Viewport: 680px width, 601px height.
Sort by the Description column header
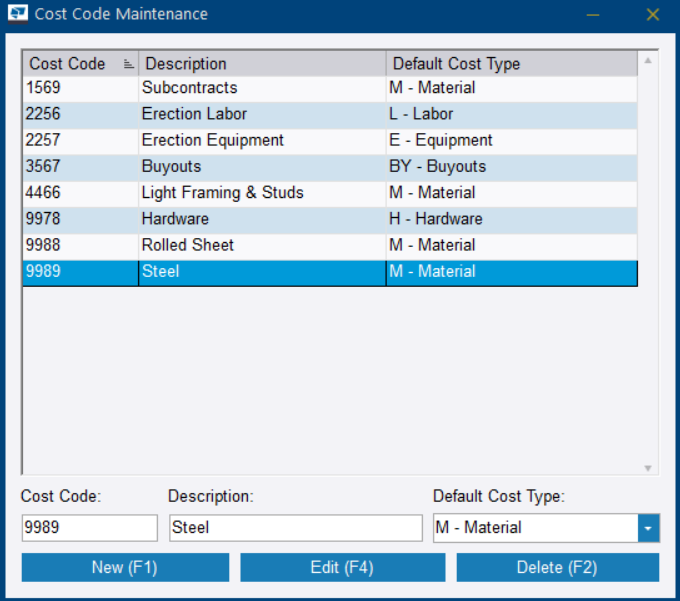[263, 64]
